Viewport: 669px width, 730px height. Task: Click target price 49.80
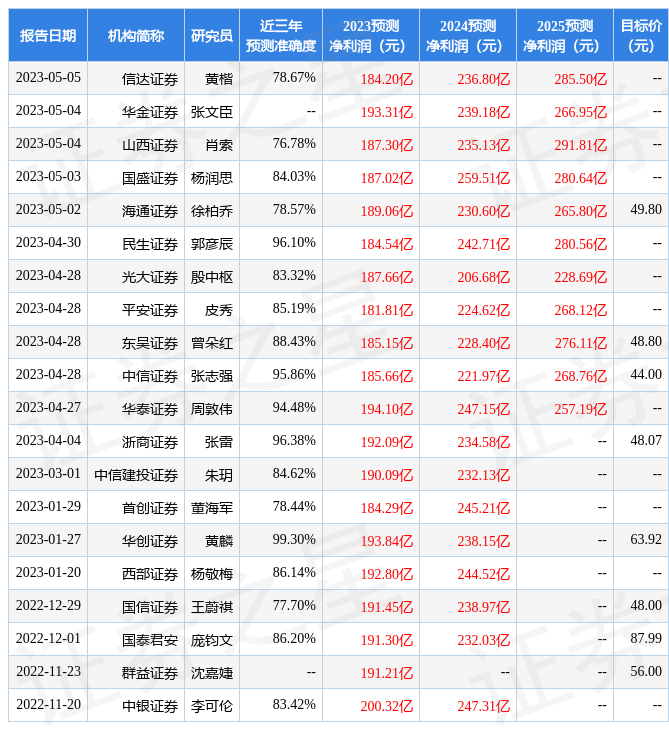646,210
